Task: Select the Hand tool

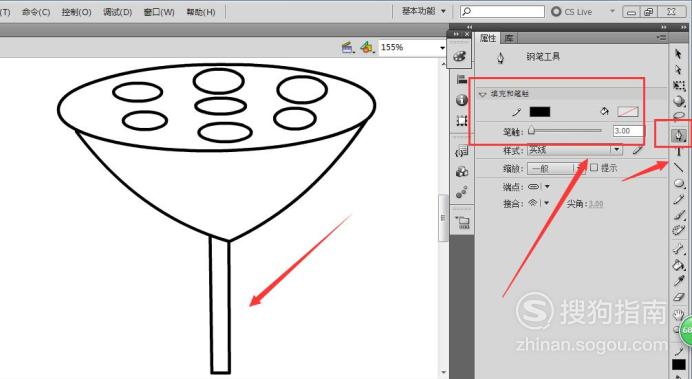Action: coord(678,315)
